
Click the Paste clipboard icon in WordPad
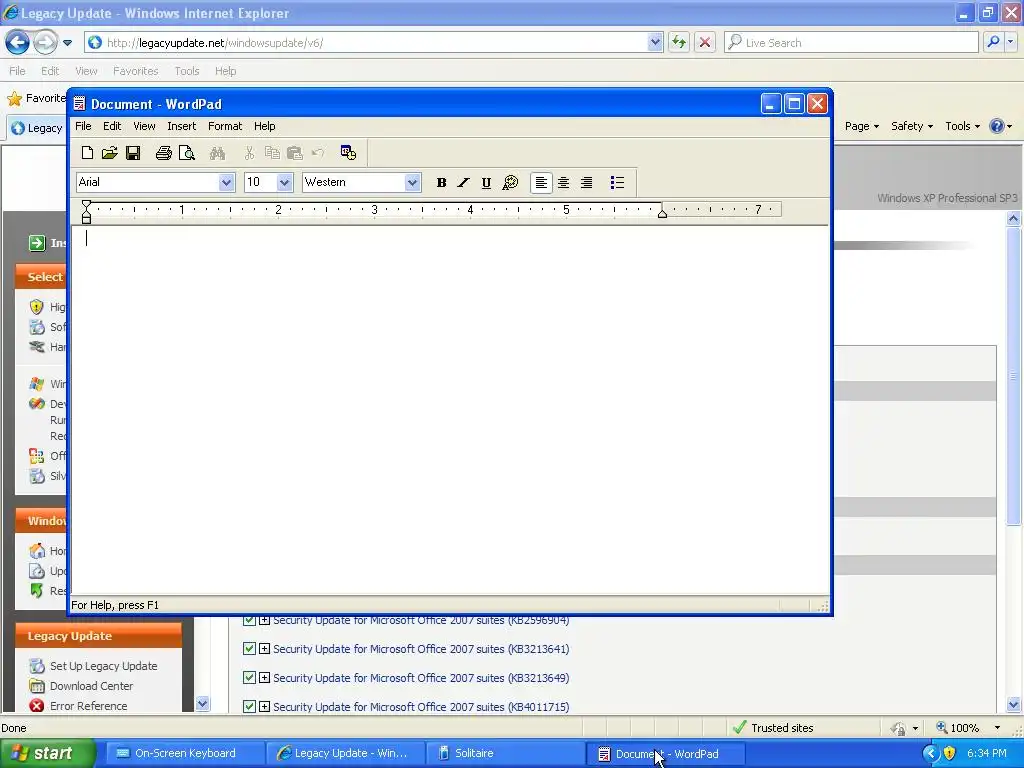(295, 153)
